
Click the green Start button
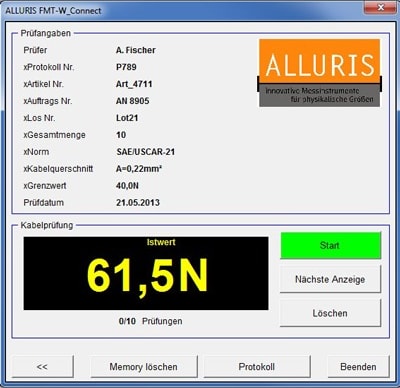(330, 245)
